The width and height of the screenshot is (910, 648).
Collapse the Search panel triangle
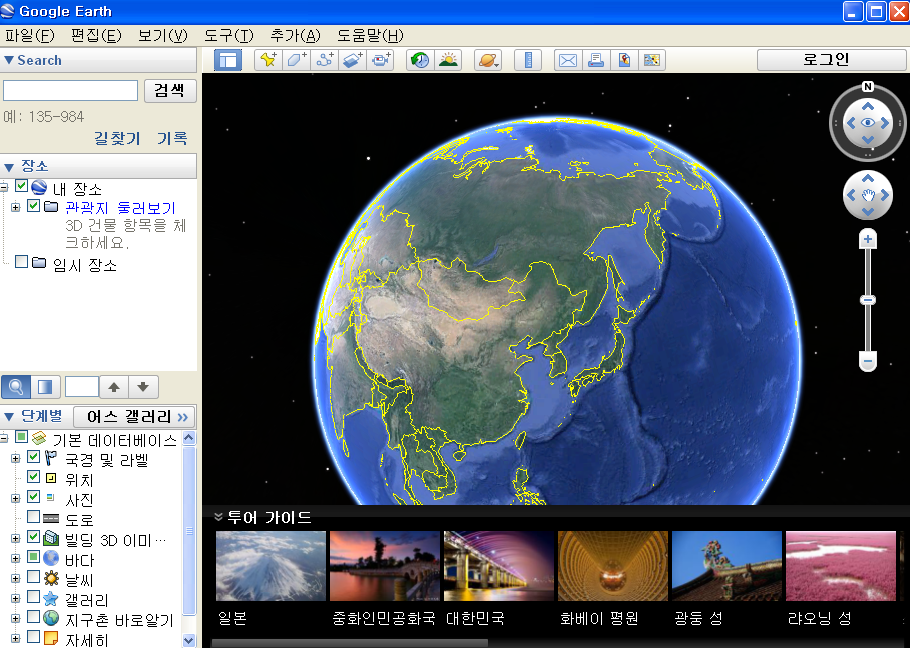click(x=9, y=60)
